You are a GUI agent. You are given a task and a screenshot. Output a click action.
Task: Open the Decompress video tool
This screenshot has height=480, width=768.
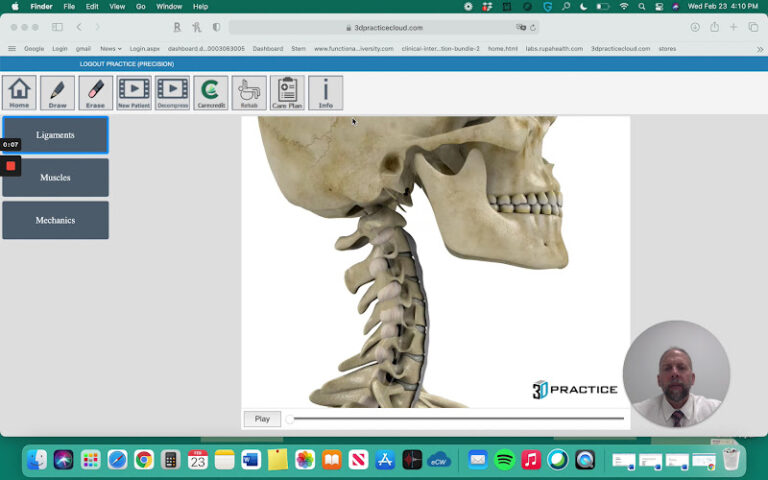172,93
